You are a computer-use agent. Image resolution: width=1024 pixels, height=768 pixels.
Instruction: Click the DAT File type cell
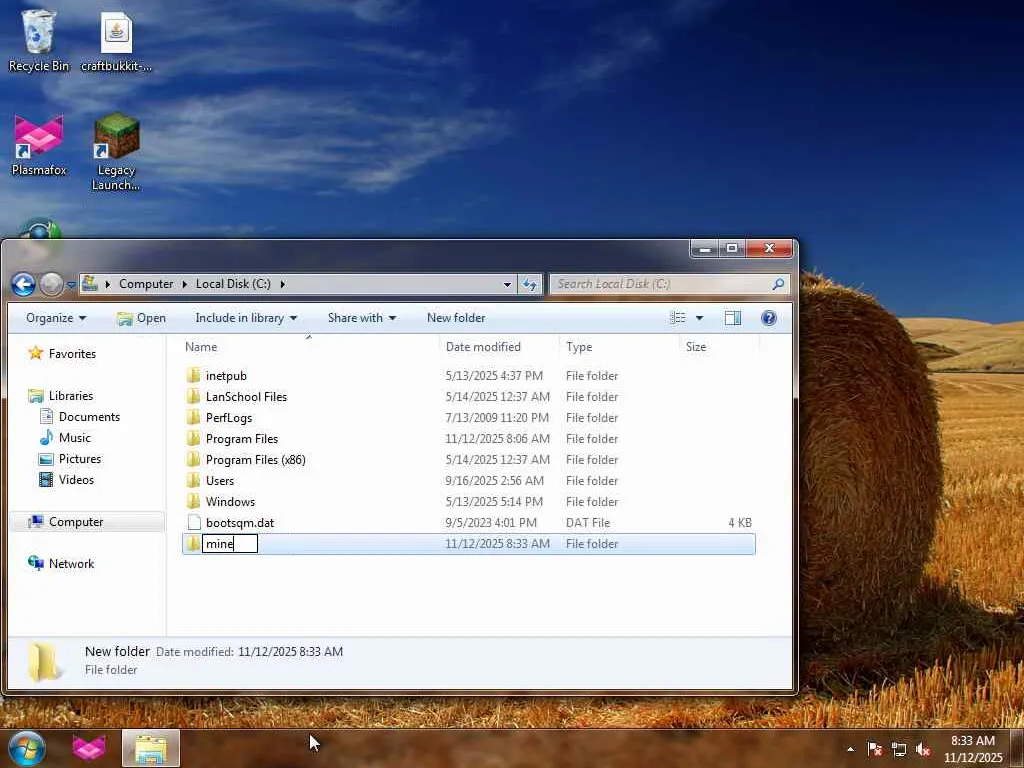coord(588,522)
